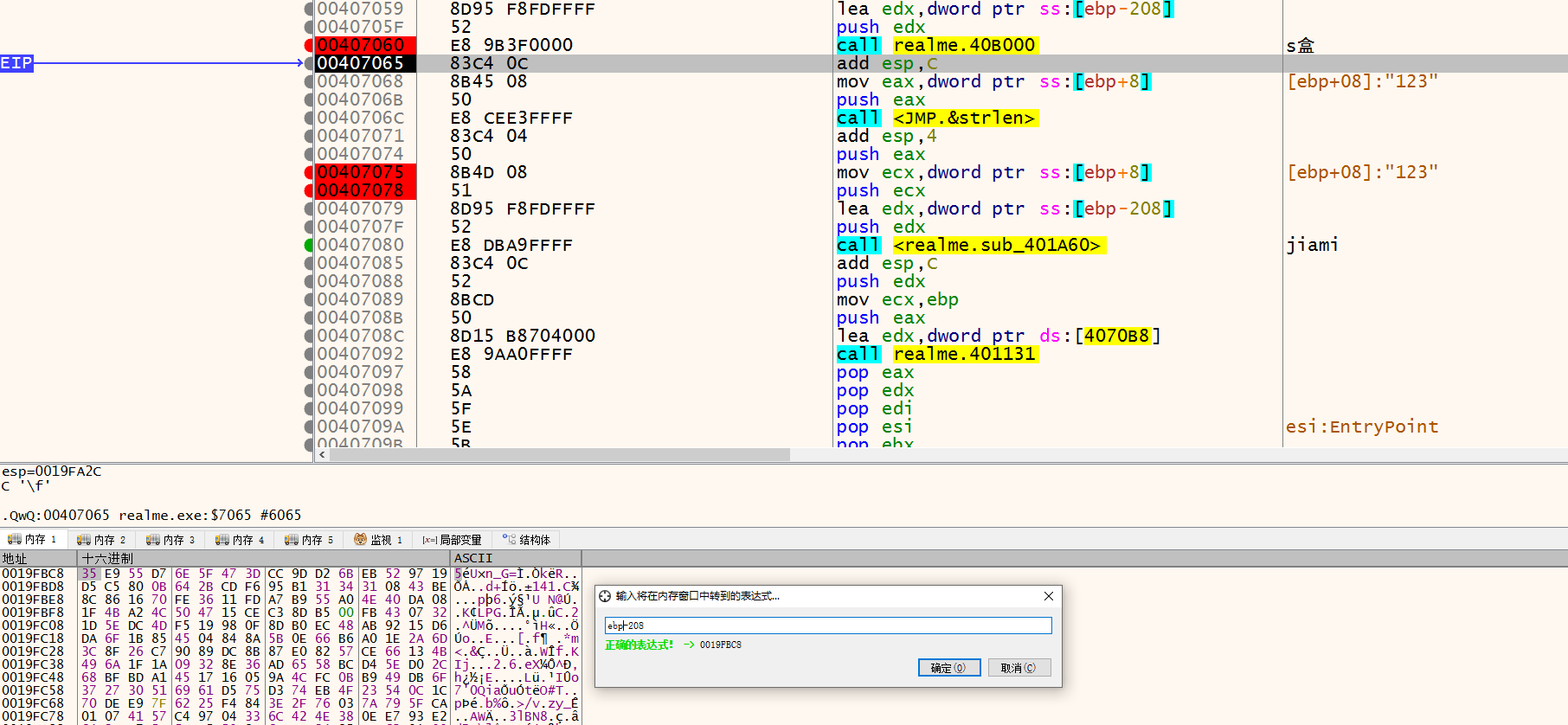Click the 十六进制 column header

click(x=108, y=559)
